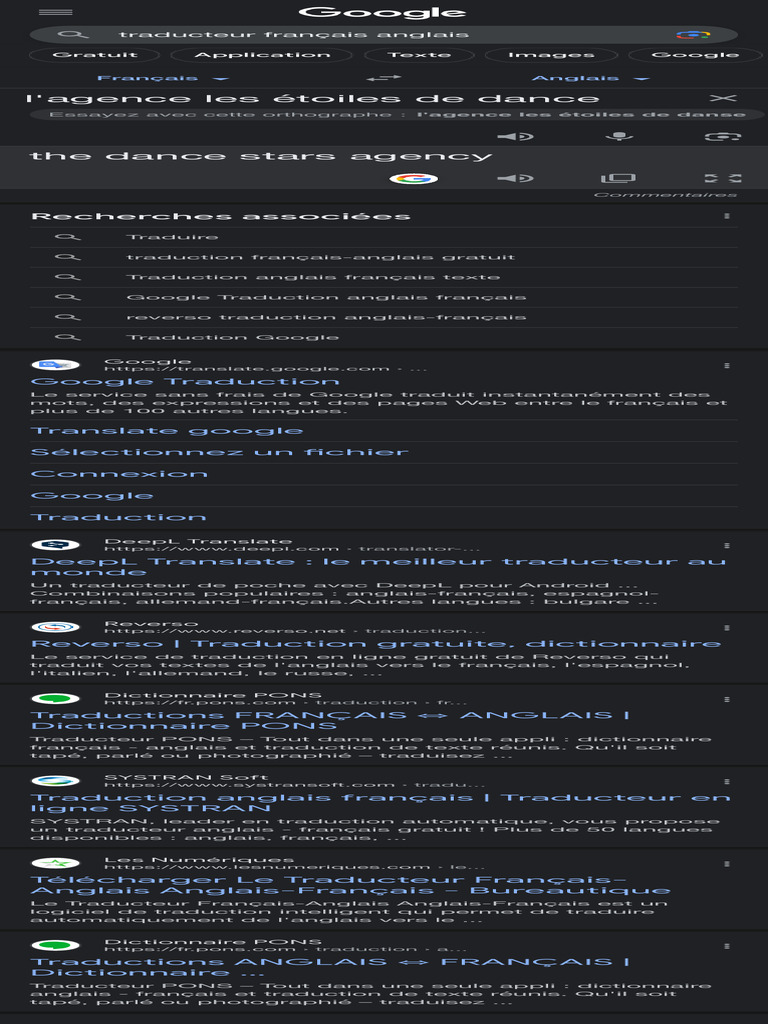
Task: Select the Images filter chip
Action: [551, 55]
